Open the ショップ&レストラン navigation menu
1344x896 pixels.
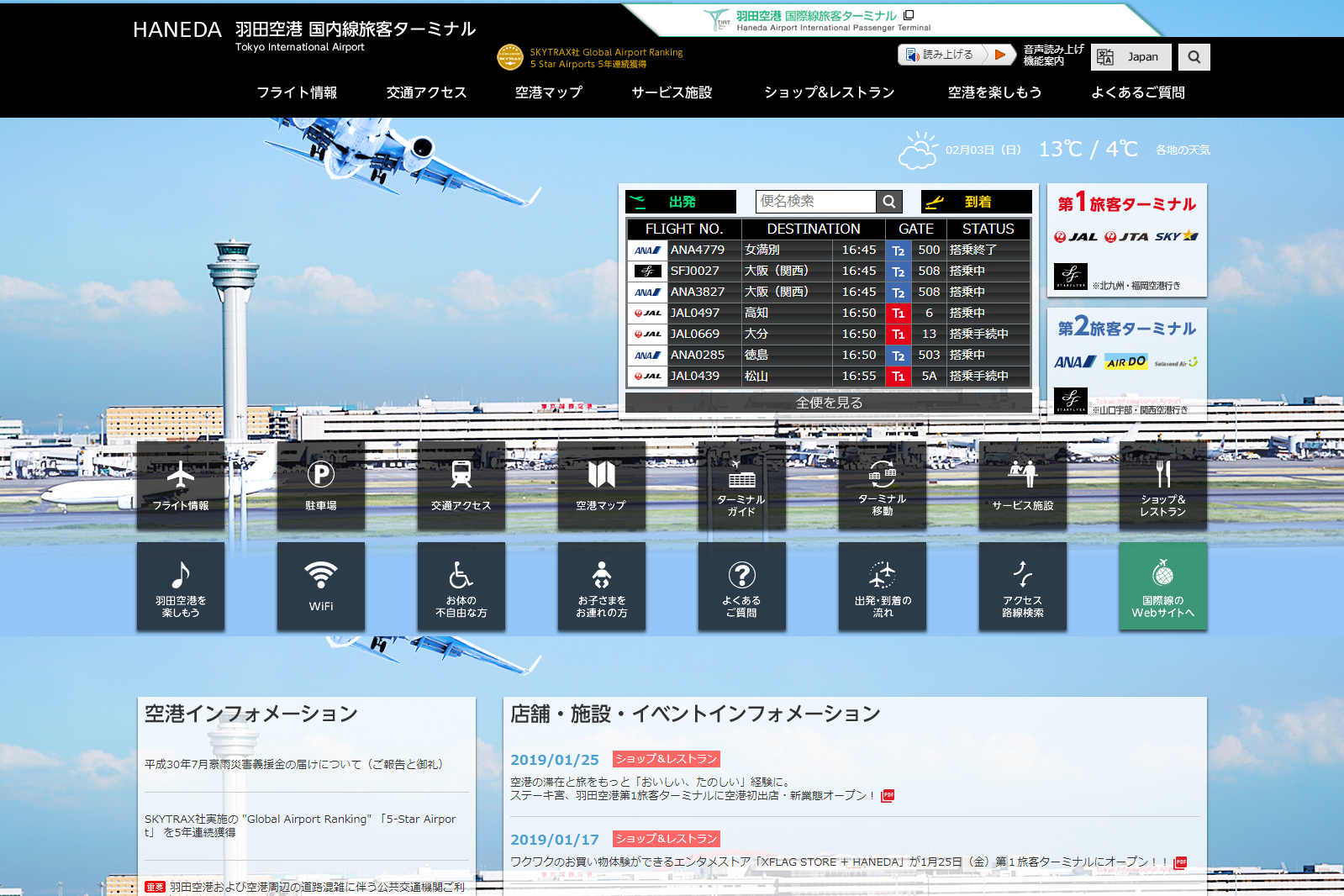tap(830, 92)
